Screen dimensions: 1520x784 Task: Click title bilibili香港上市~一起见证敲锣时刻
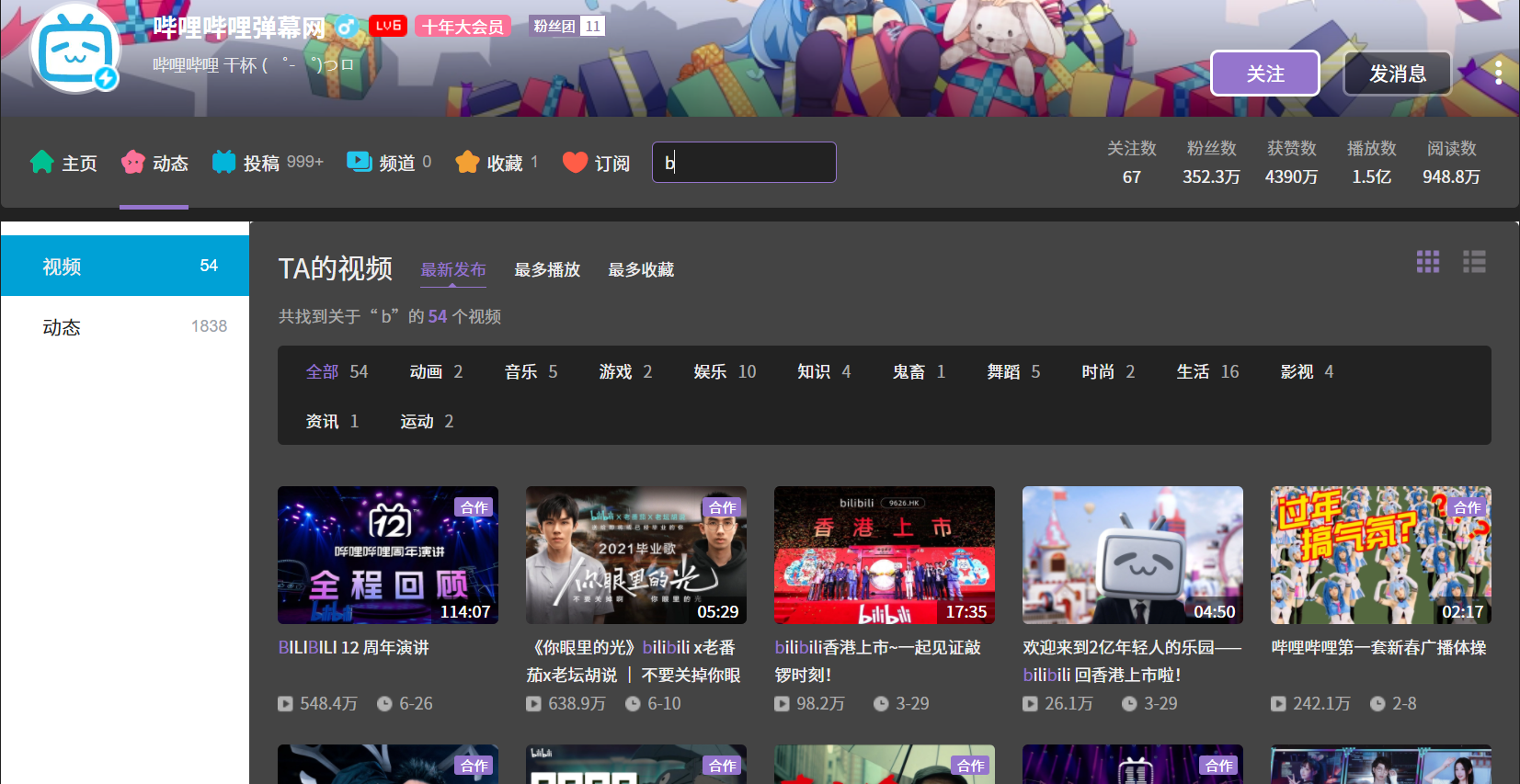tap(878, 661)
